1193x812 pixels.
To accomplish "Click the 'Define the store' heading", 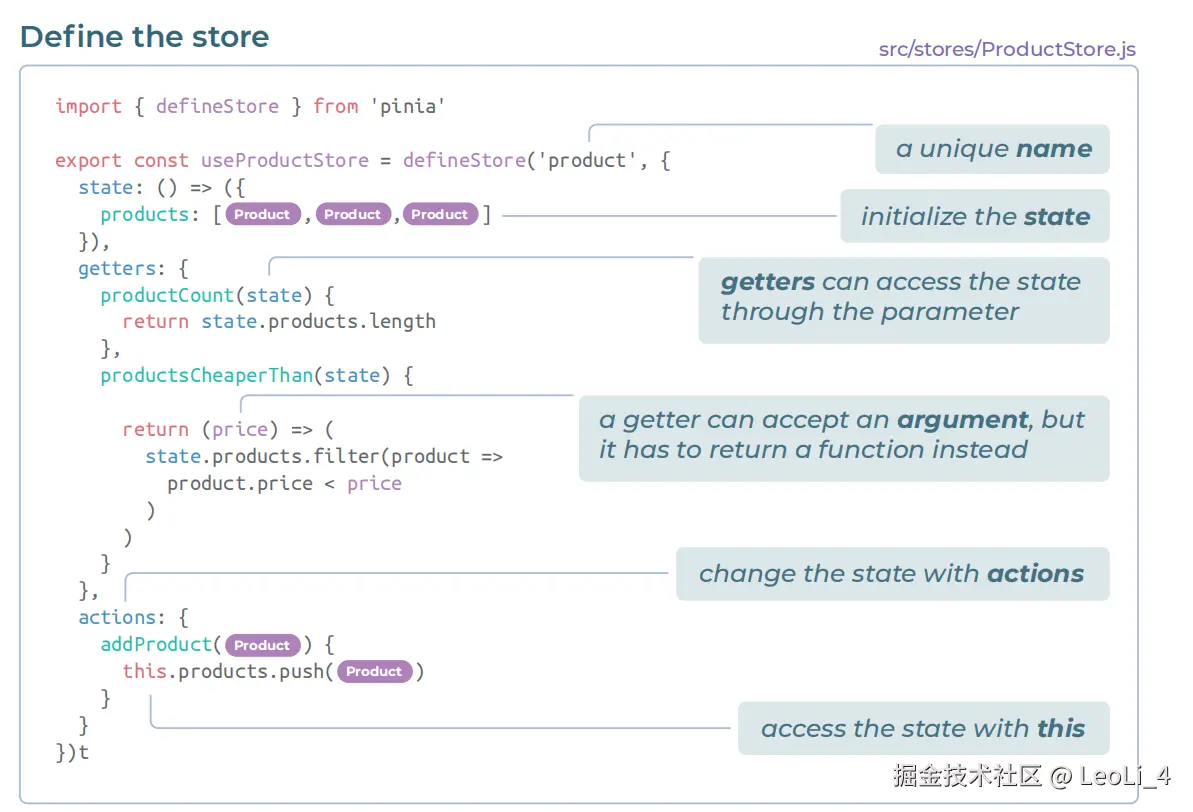I will click(145, 37).
